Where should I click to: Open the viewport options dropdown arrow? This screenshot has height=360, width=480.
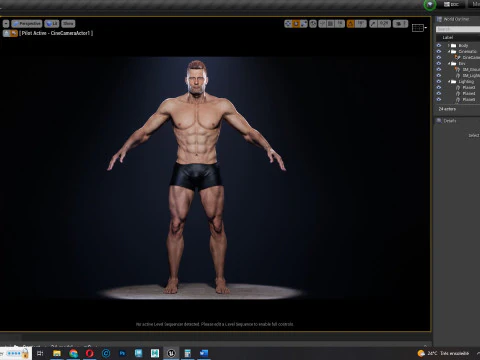(6, 24)
